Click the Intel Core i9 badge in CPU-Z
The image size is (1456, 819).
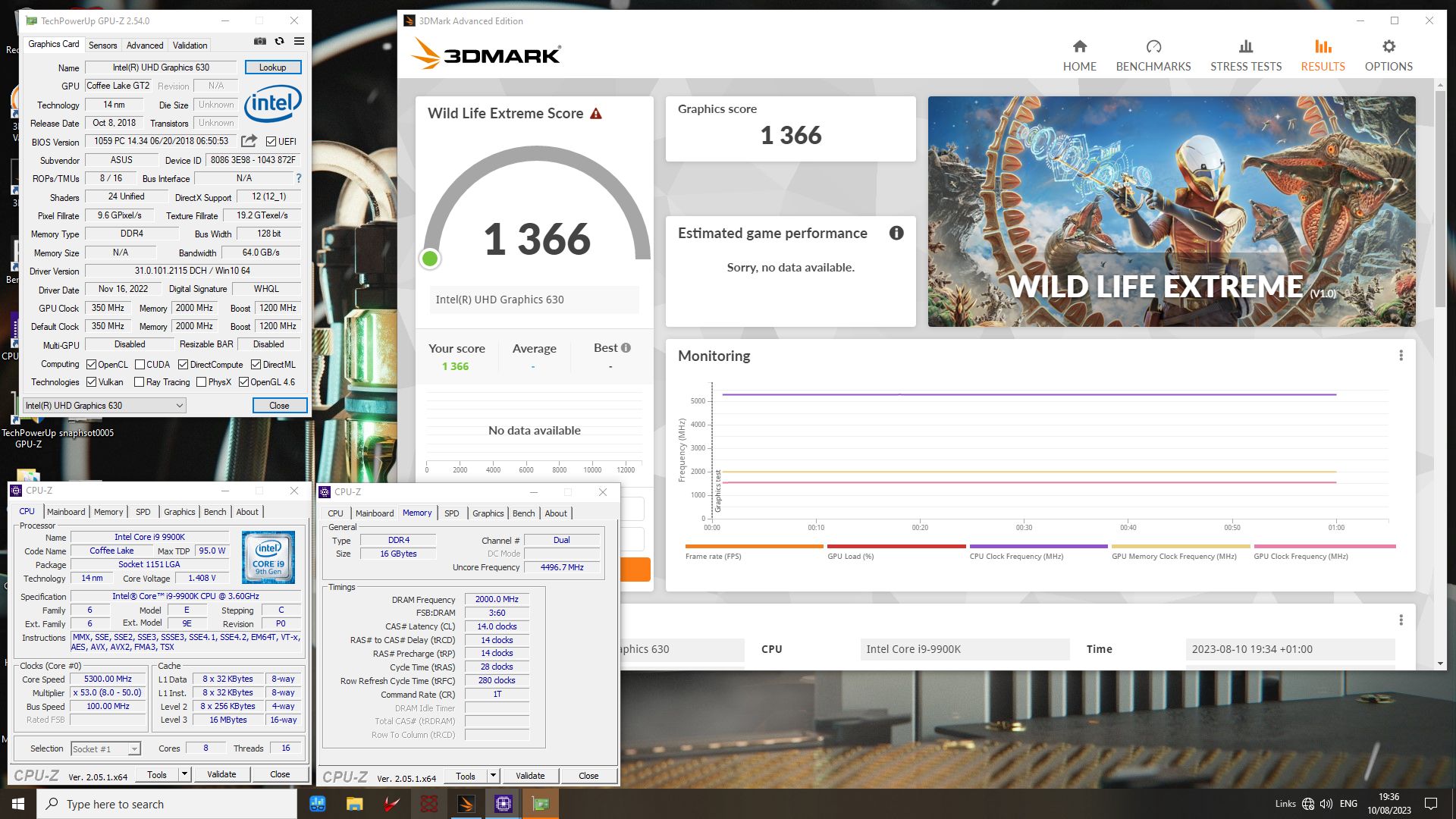pyautogui.click(x=268, y=557)
